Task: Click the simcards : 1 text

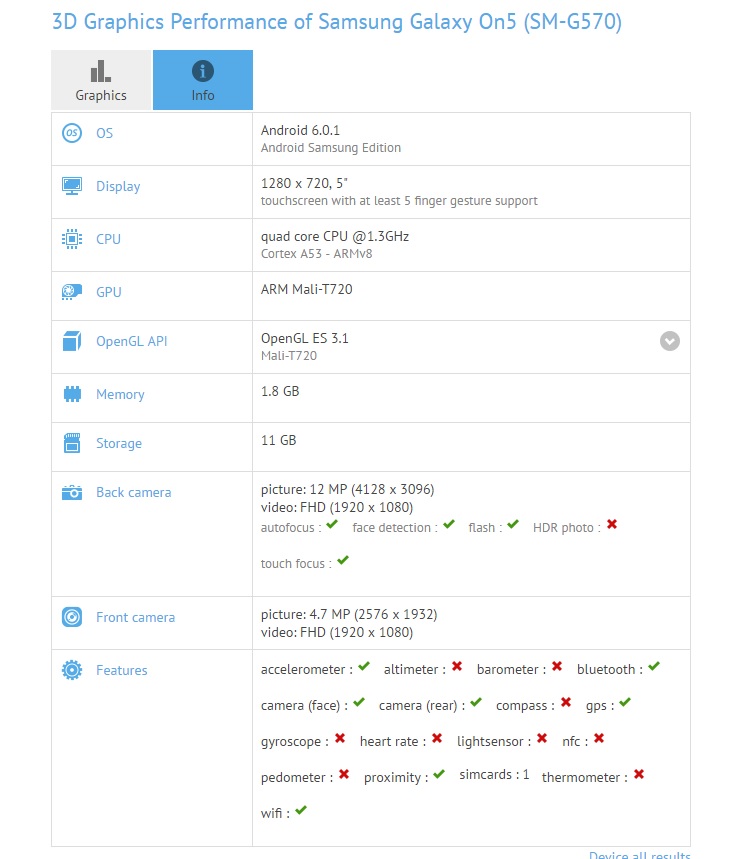Action: pos(494,775)
